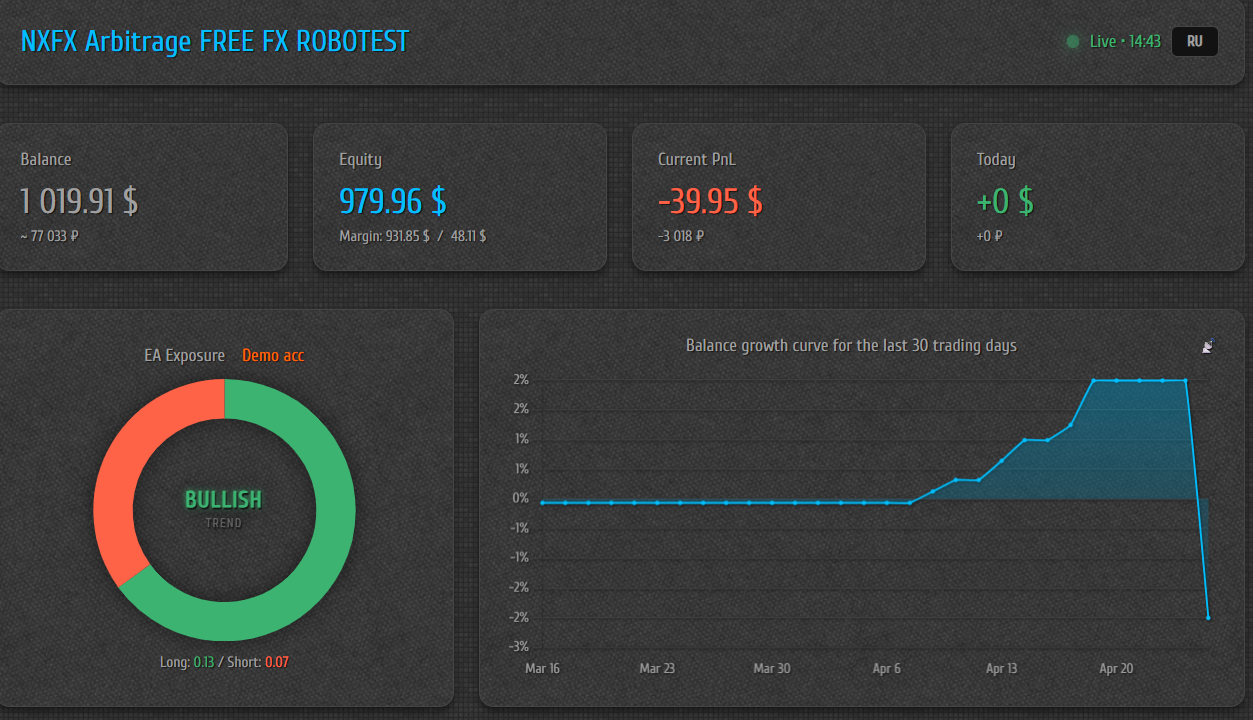
Task: Click the Long 0.13 / Short 0.07 legend
Action: [224, 662]
